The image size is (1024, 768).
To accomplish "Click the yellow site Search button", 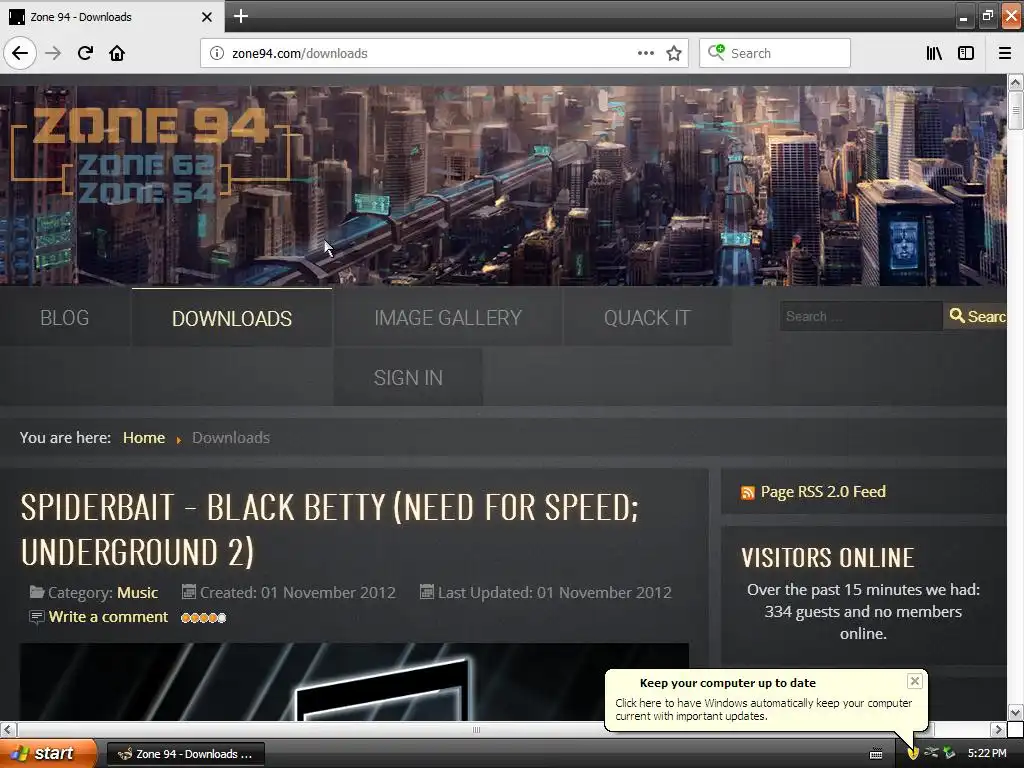I will pos(975,316).
